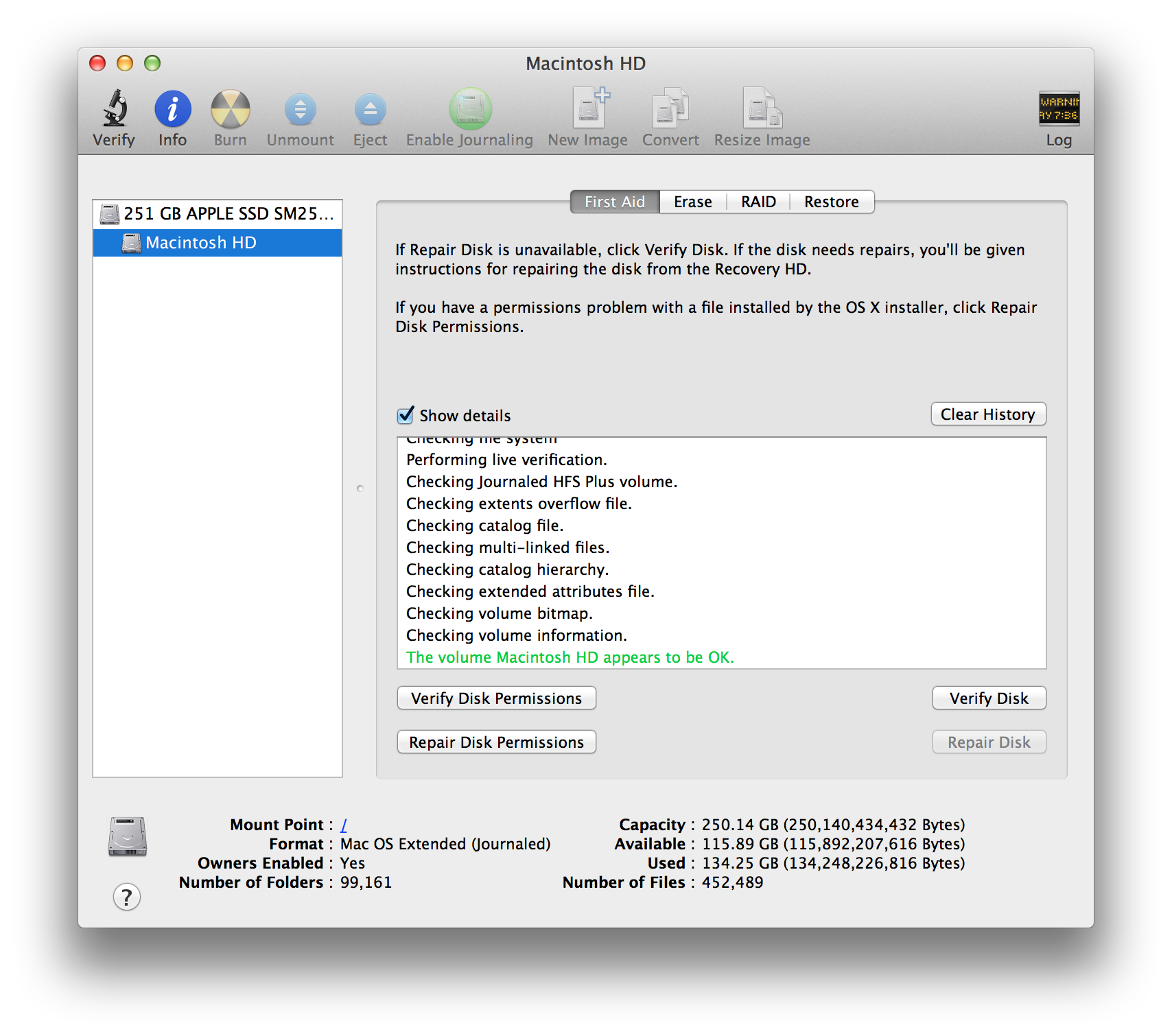Click the yellow minimize window button
Viewport: 1172px width, 1036px height.
pos(125,63)
